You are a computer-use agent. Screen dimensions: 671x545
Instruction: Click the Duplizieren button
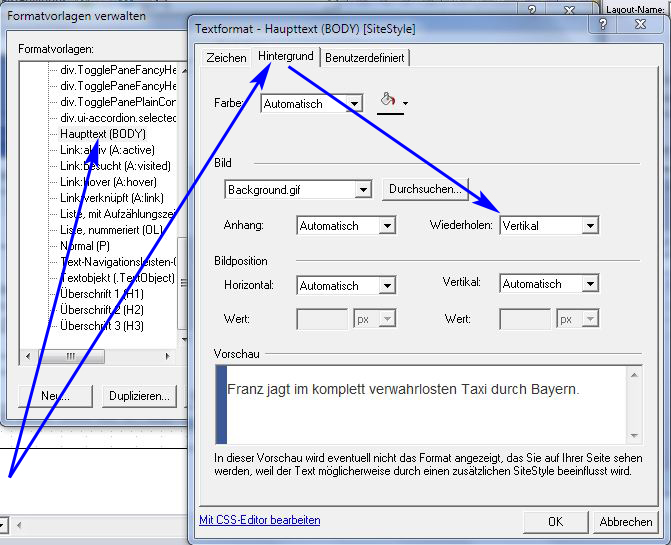(x=139, y=396)
